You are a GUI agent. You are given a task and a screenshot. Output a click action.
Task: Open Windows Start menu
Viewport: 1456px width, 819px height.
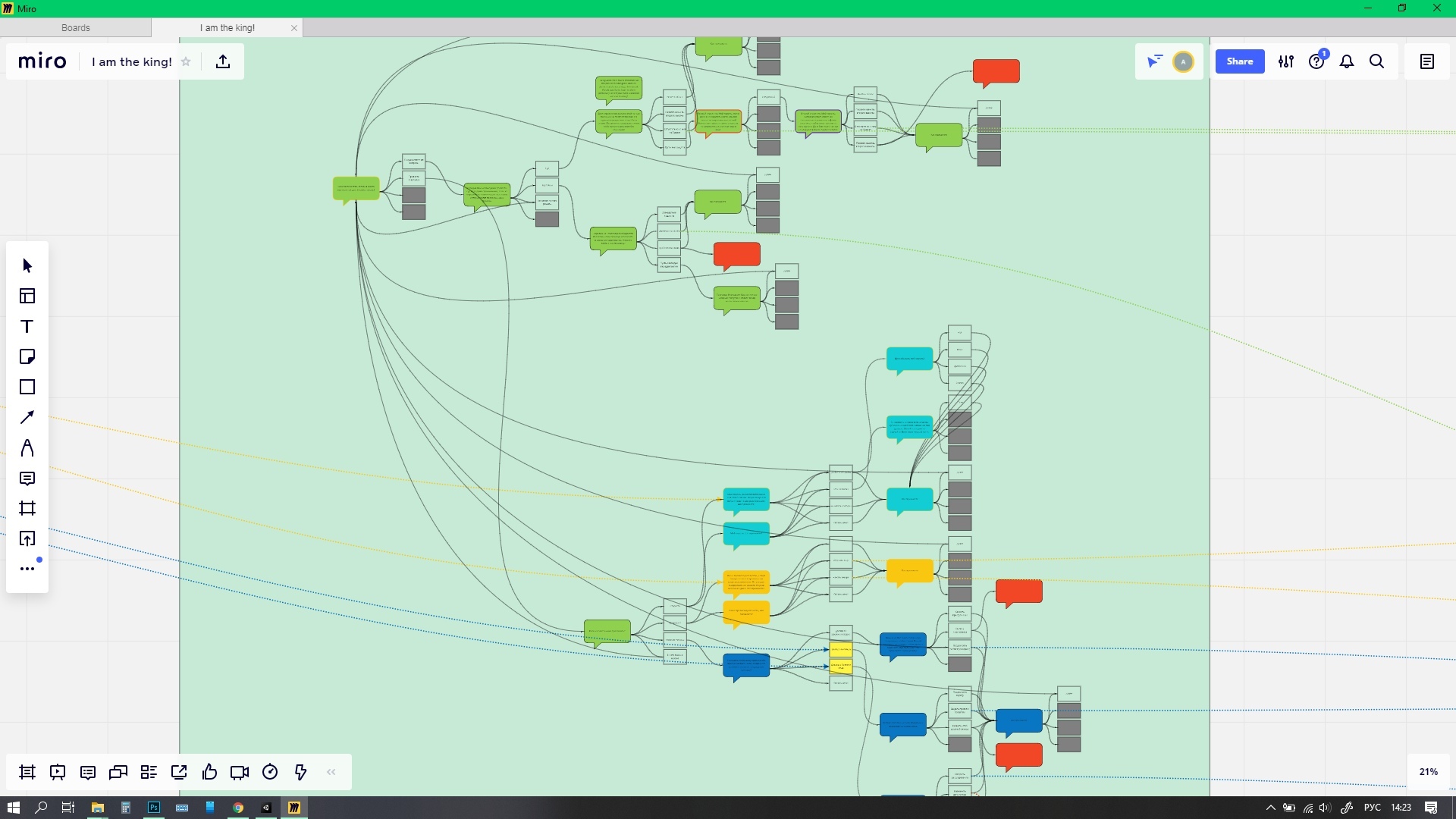[13, 808]
